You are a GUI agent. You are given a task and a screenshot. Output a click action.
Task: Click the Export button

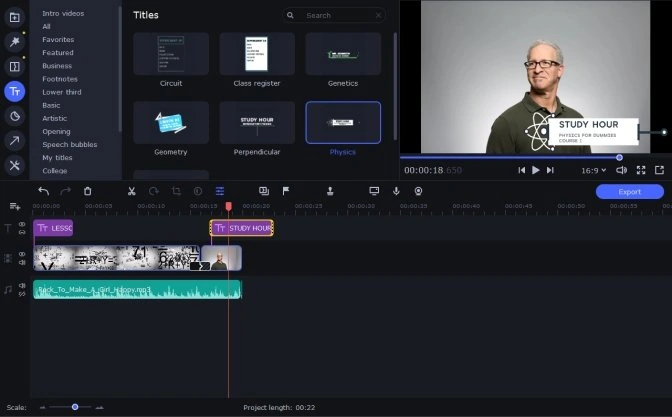coord(630,192)
